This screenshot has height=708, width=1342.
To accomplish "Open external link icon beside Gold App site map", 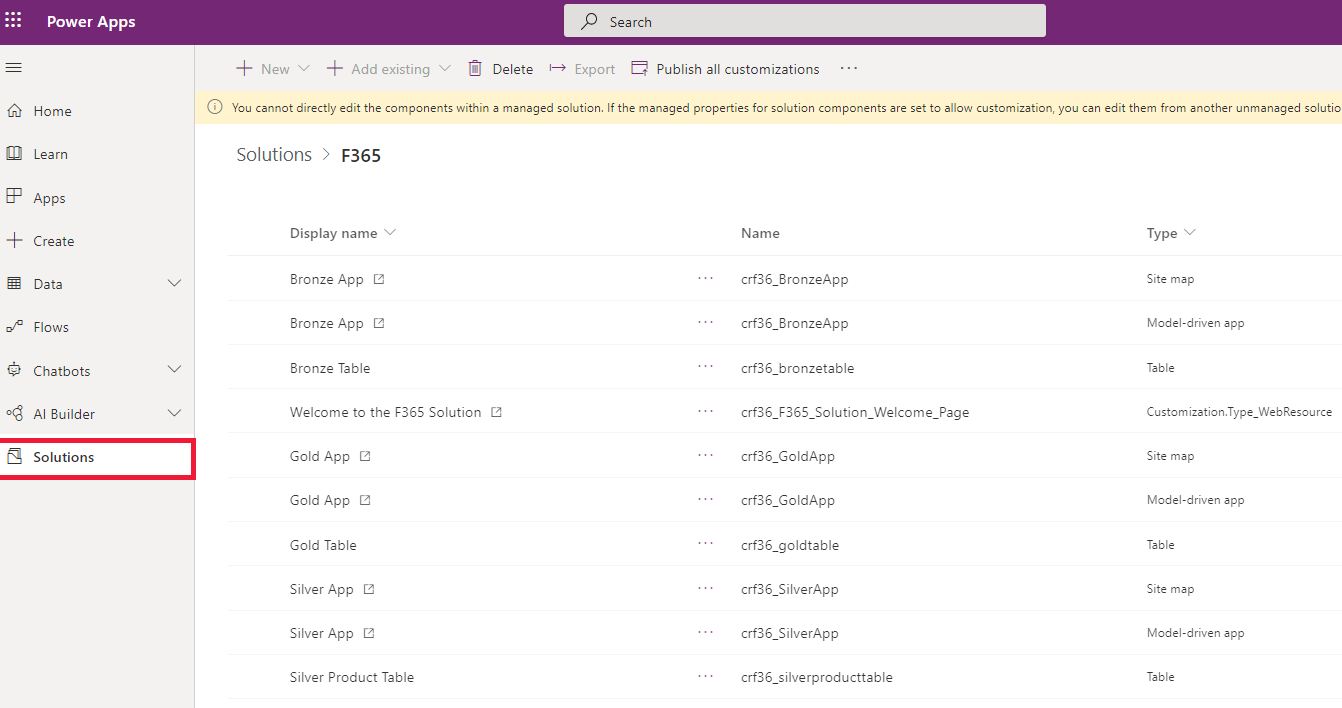I will [365, 456].
